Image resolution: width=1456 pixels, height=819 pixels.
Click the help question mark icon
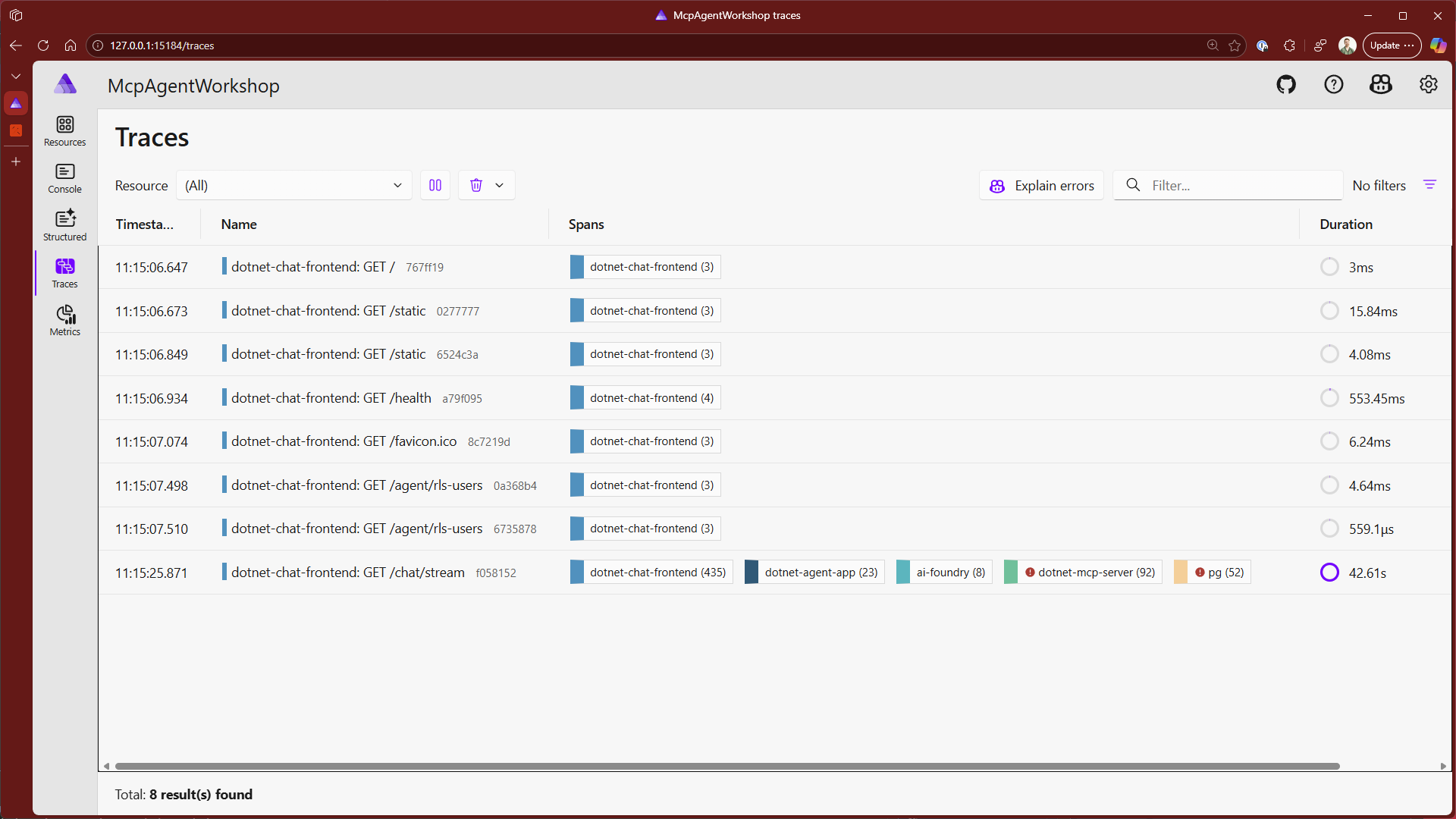point(1333,84)
